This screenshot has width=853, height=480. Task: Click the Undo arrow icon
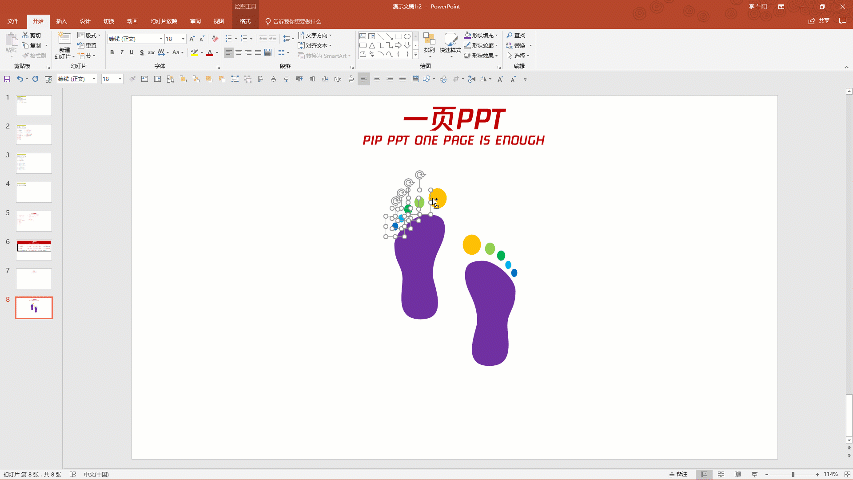coord(19,78)
